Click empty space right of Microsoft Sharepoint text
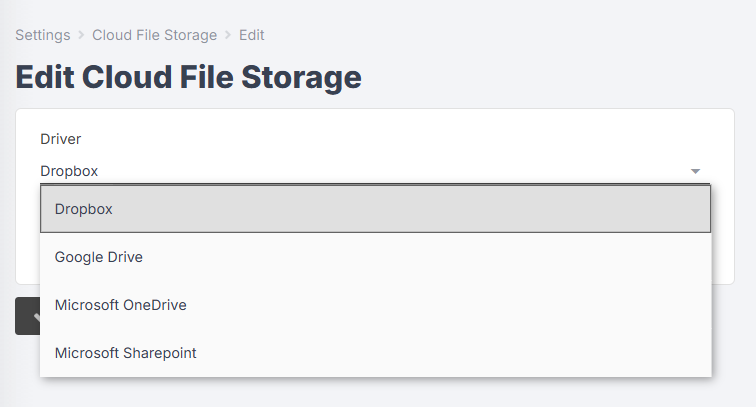 coord(453,353)
